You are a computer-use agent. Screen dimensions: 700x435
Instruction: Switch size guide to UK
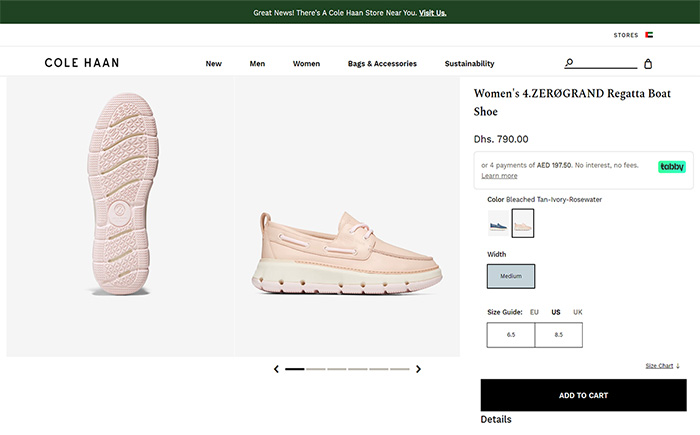578,312
